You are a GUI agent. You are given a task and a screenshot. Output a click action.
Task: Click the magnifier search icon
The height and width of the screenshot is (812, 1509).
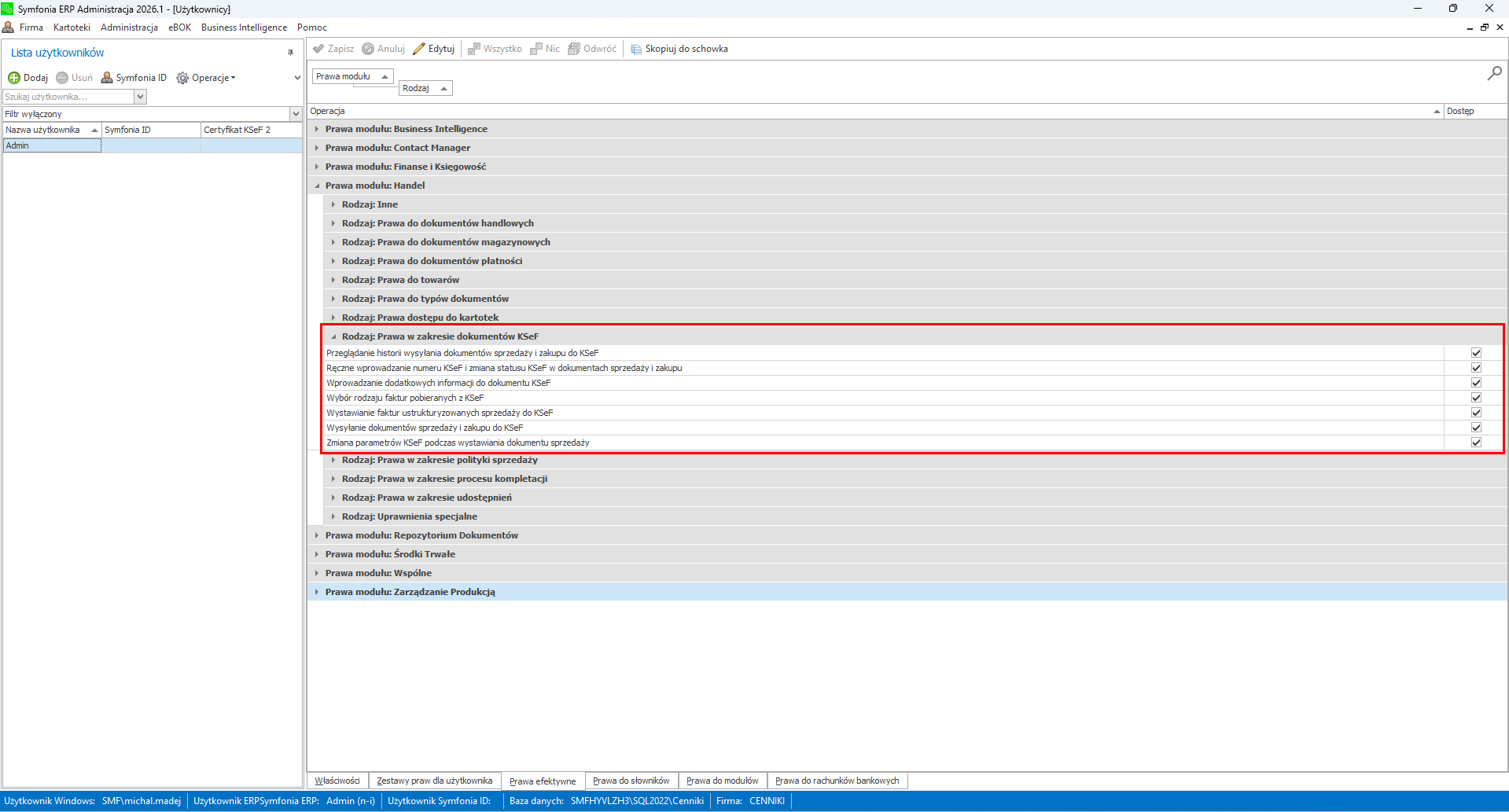click(1494, 73)
